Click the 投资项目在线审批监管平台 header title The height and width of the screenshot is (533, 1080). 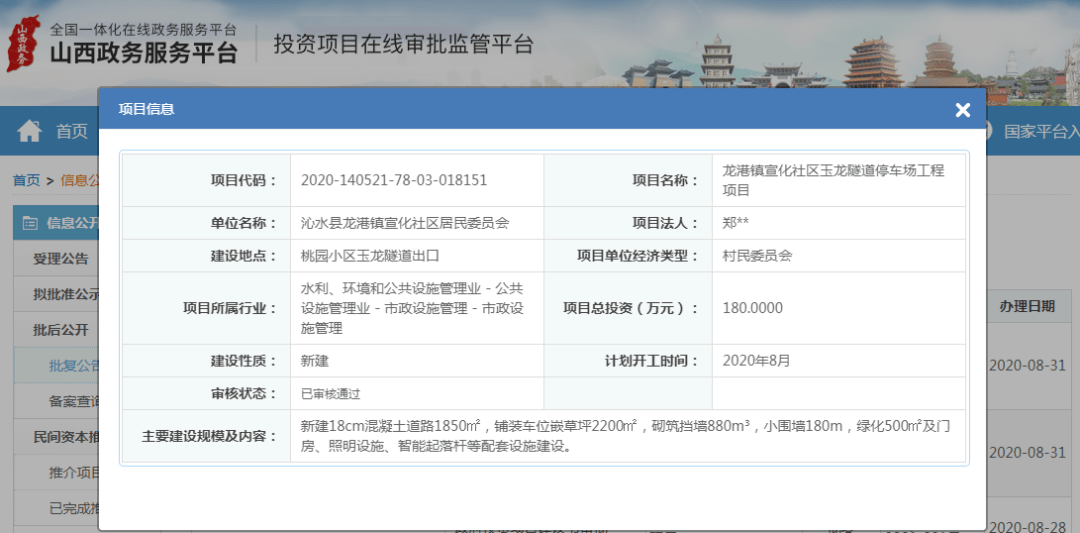point(404,44)
